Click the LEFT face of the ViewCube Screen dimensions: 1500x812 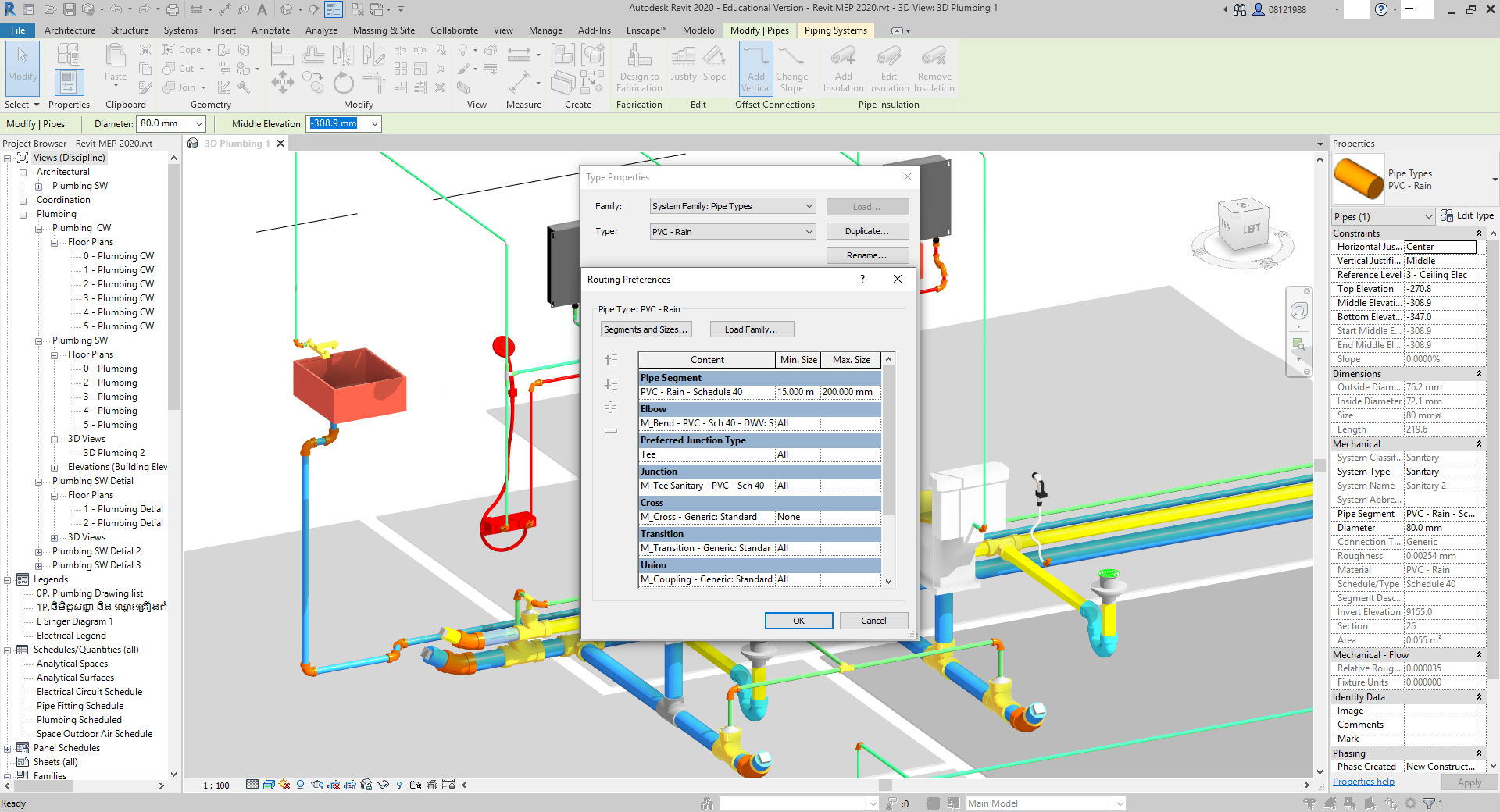1251,230
